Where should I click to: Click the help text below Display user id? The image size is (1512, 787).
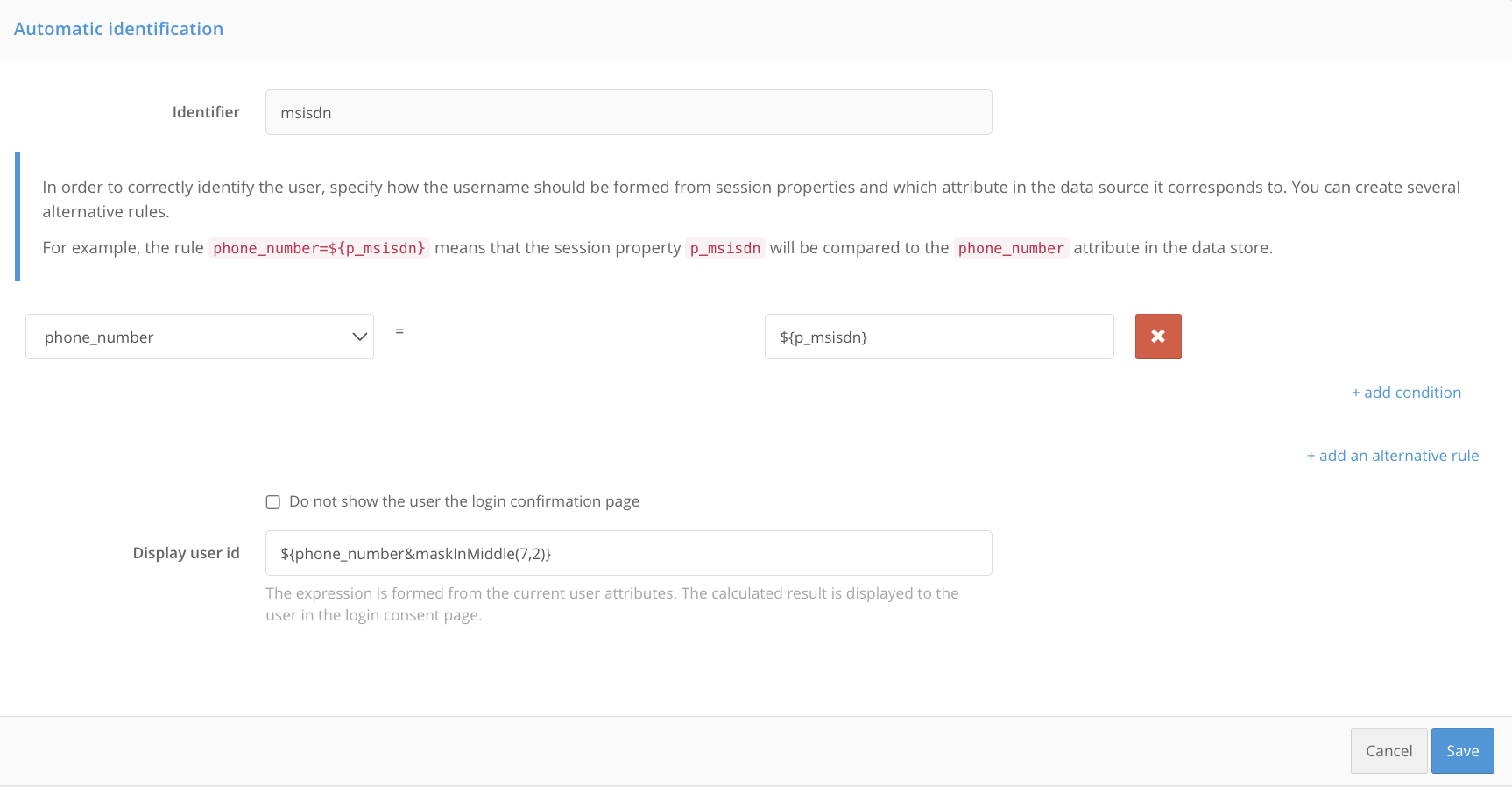[x=612, y=604]
